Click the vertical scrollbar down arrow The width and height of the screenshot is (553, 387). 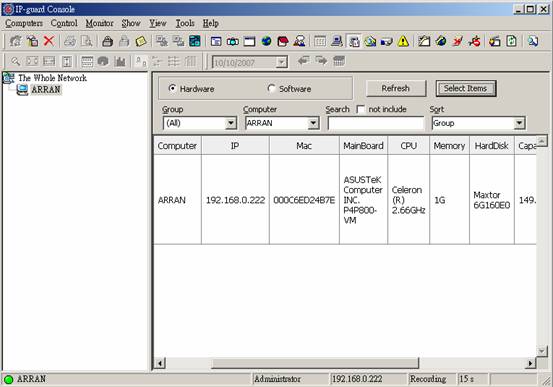point(542,351)
